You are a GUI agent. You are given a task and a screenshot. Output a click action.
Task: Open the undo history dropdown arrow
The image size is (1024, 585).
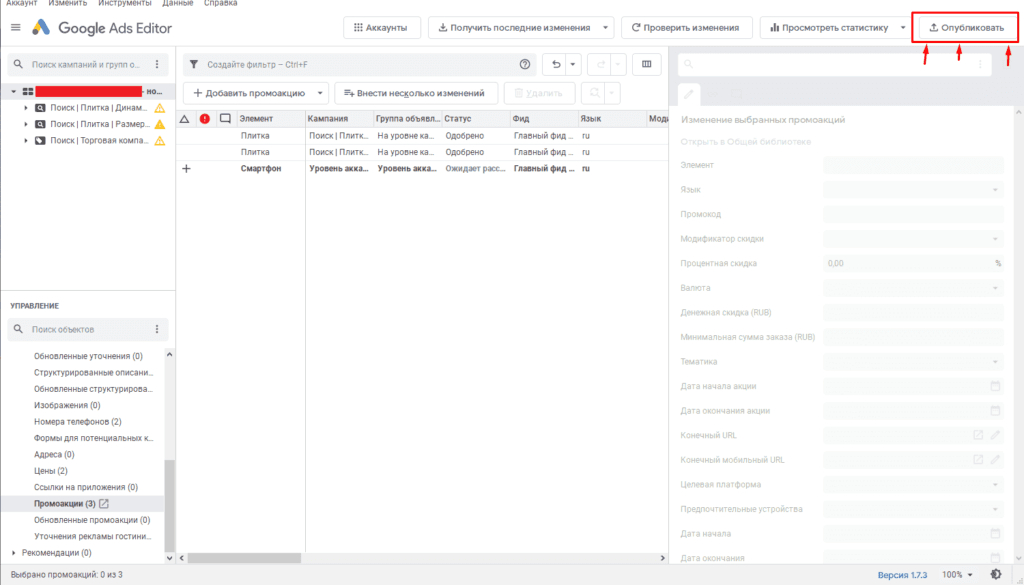pos(573,65)
